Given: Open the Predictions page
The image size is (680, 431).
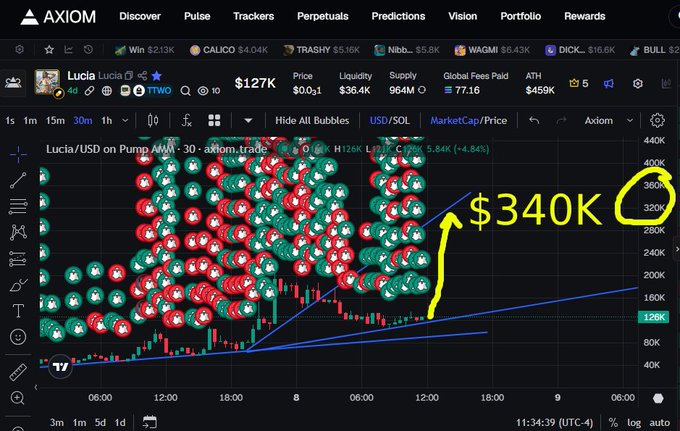Looking at the screenshot, I should tap(398, 16).
